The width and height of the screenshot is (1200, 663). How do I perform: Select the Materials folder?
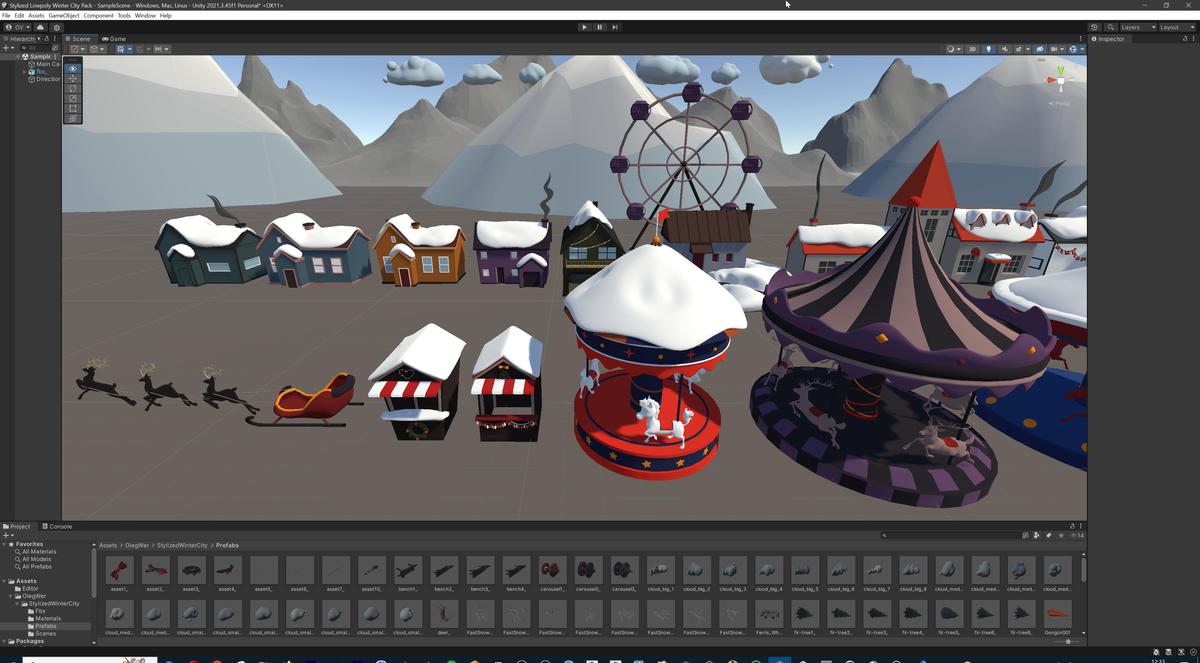(x=47, y=619)
